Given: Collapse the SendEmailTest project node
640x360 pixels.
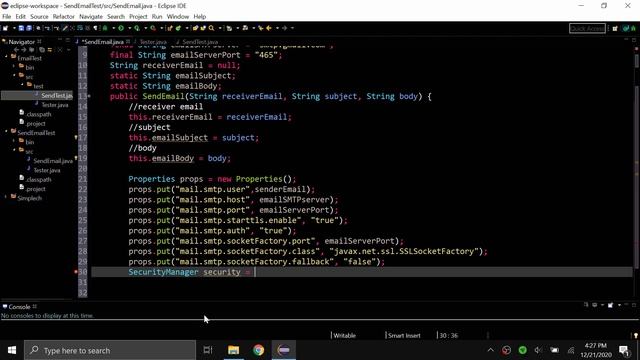Looking at the screenshot, I should pyautogui.click(x=7, y=132).
